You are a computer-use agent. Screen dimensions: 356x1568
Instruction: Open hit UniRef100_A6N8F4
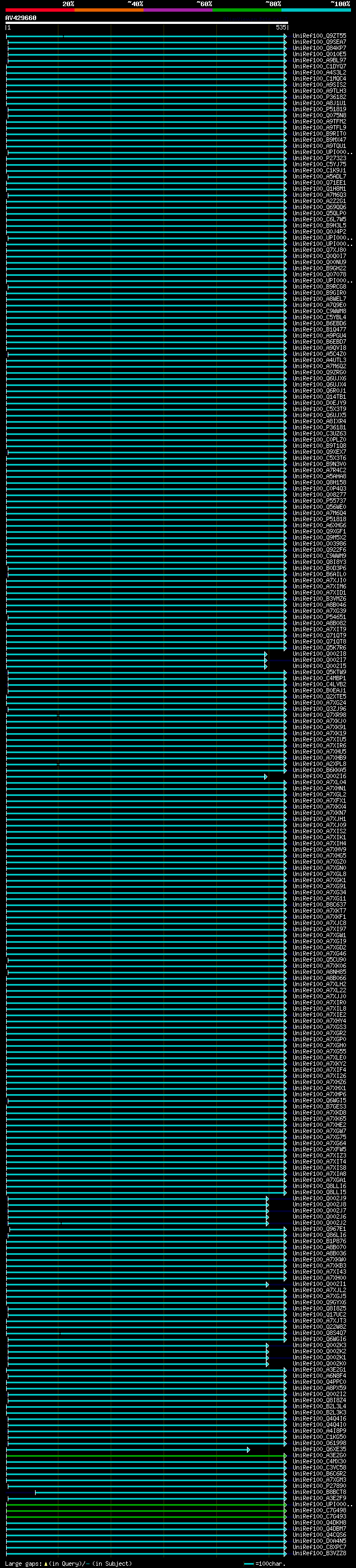[319, 1376]
